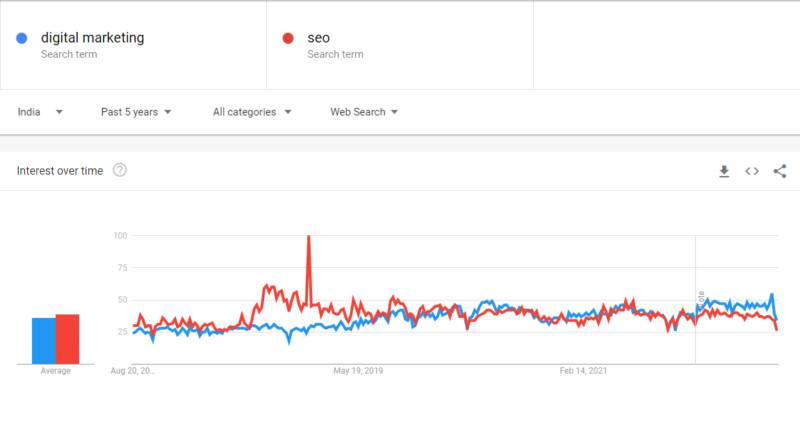Viewport: 800px width, 423px height.
Task: Open the India region dropdown
Action: click(x=40, y=112)
